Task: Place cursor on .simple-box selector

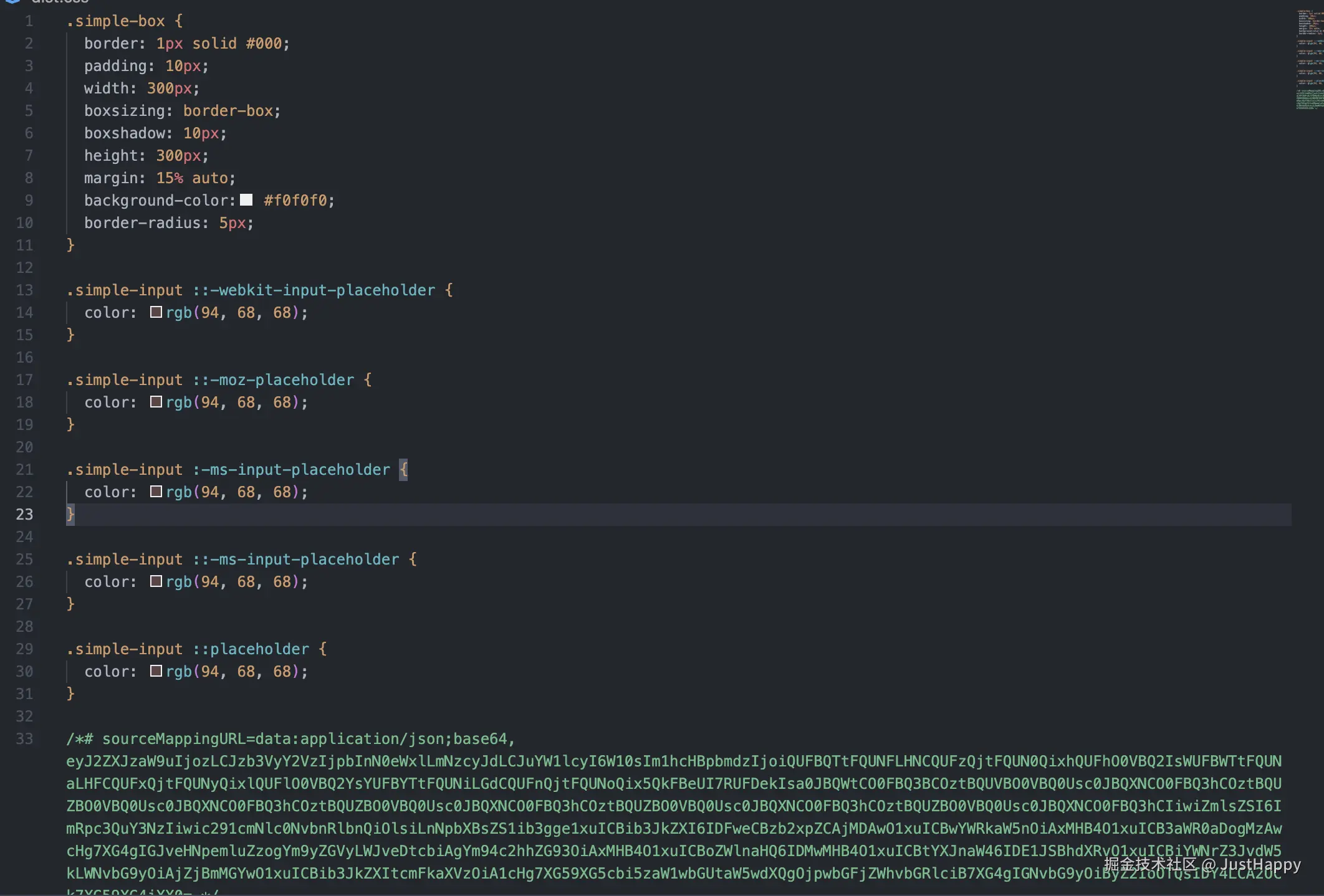Action: pyautogui.click(x=116, y=21)
